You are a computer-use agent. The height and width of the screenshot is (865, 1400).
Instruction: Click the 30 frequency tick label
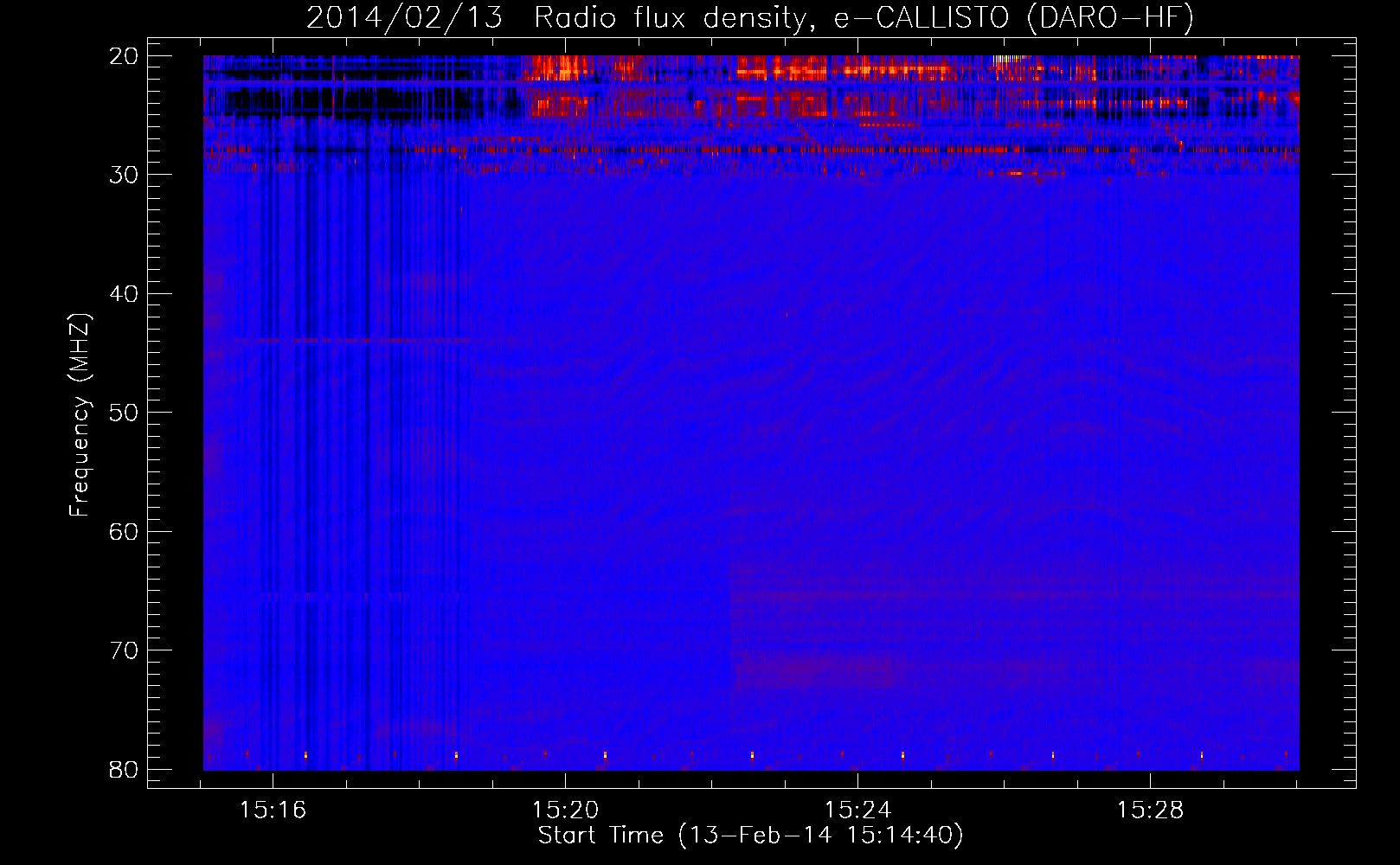(125, 174)
